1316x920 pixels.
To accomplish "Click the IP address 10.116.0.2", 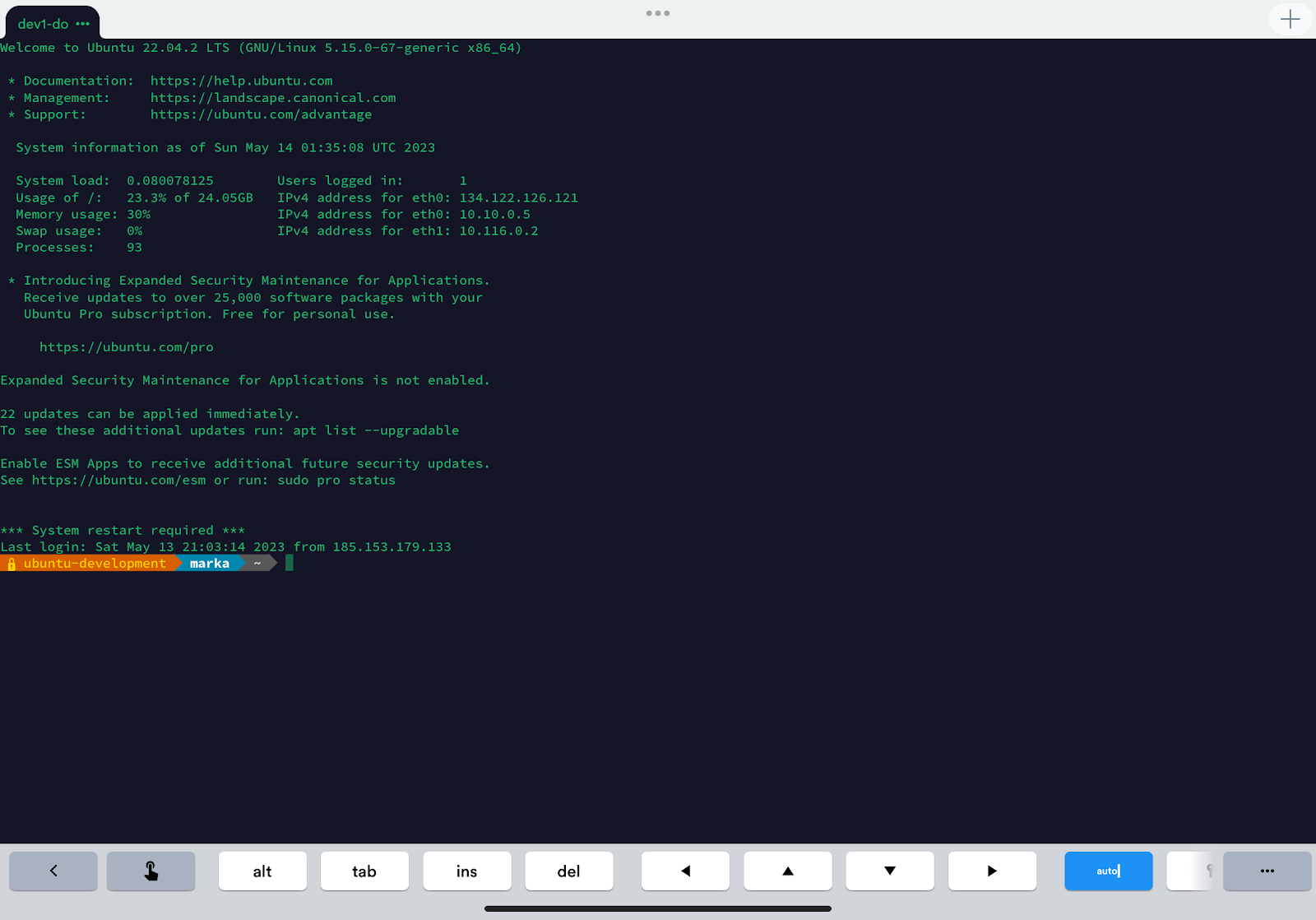I will click(498, 231).
